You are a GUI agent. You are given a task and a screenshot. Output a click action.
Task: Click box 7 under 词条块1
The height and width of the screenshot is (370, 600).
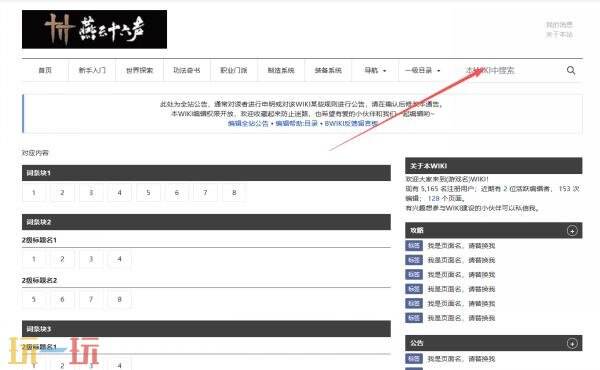pyautogui.click(x=205, y=193)
